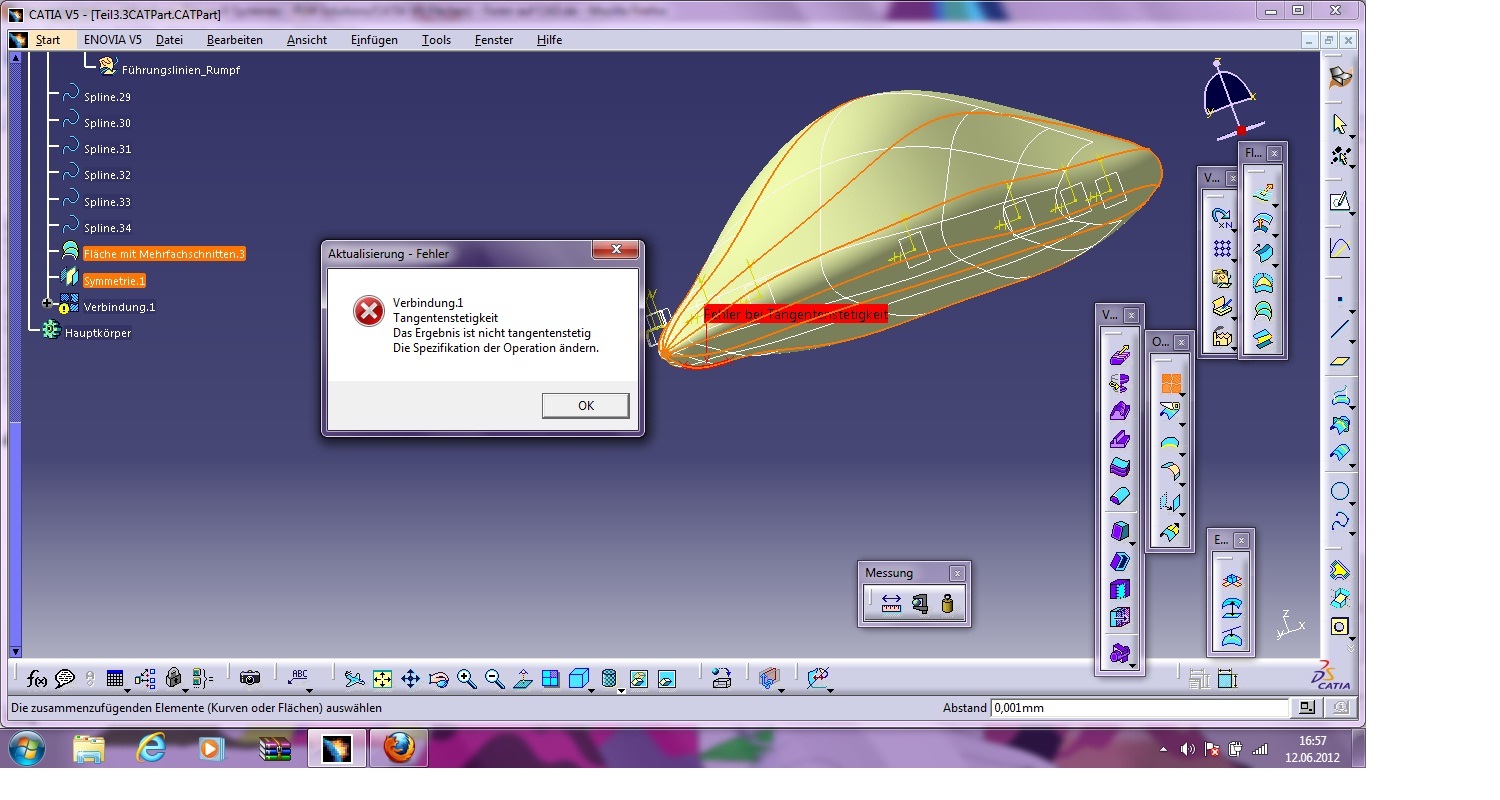1500x800 pixels.
Task: Click the Abstand 0,001mm input field
Action: [1140, 708]
